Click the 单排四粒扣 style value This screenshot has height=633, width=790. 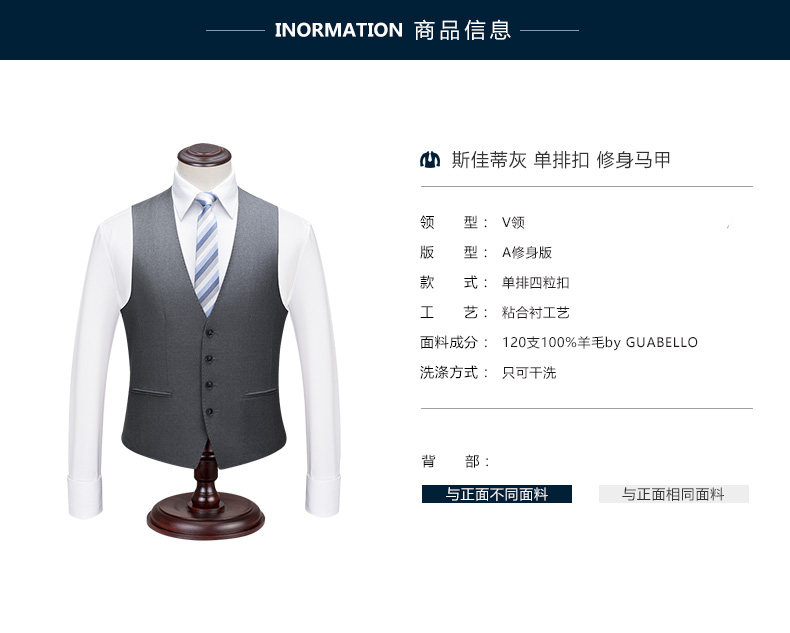coord(536,282)
